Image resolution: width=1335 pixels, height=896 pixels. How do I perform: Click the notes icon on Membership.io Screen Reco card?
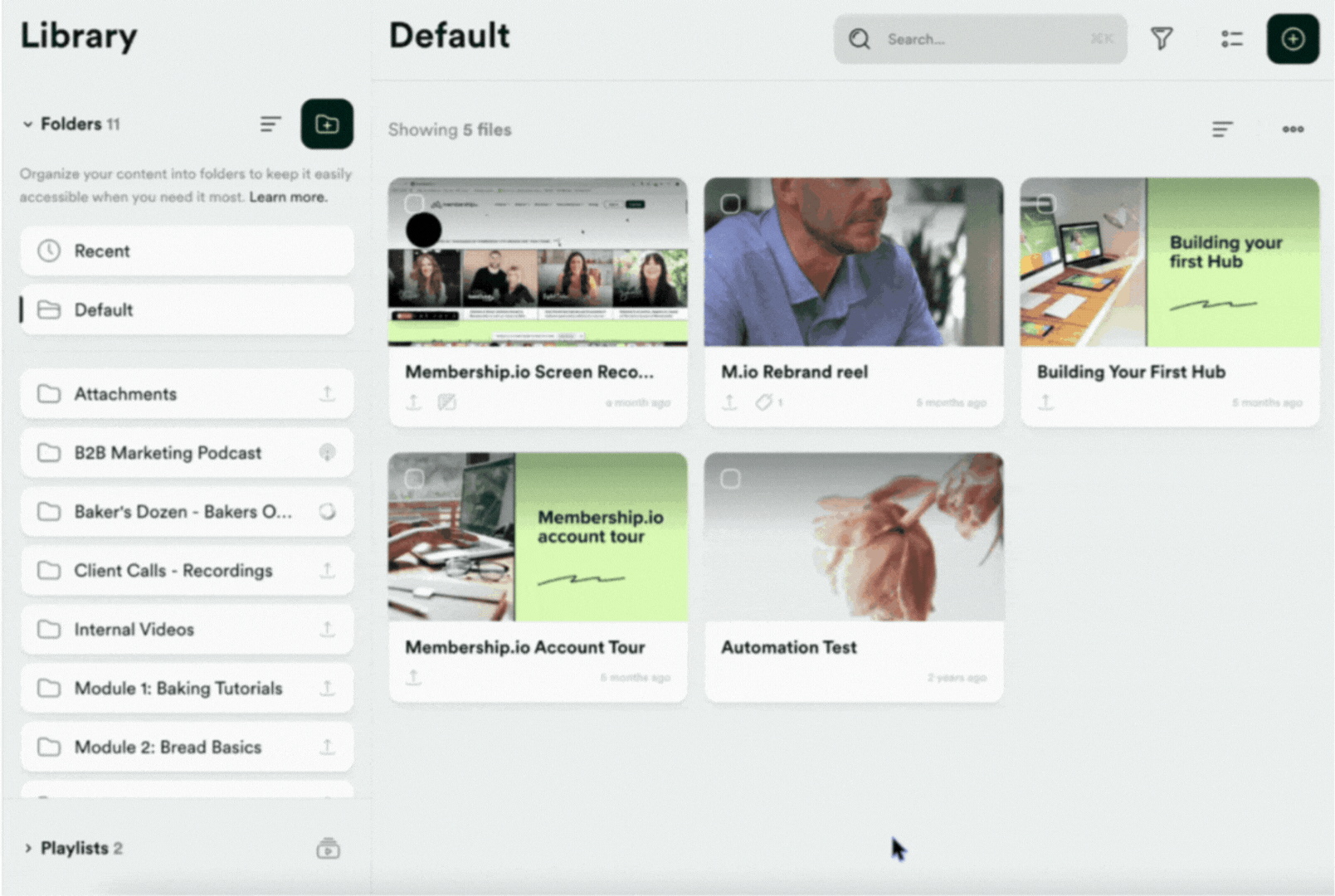click(x=446, y=402)
